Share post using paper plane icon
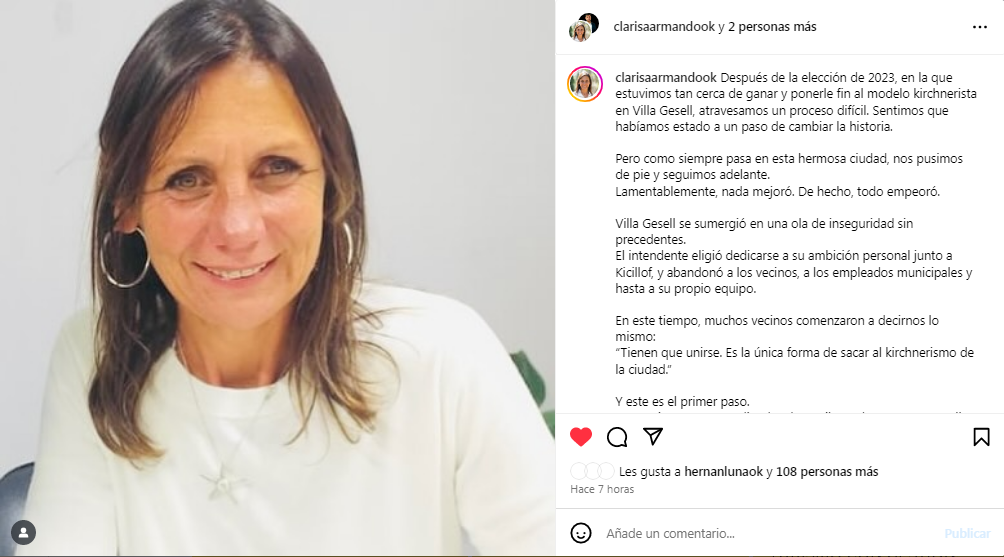This screenshot has height=557, width=1004. coord(652,437)
